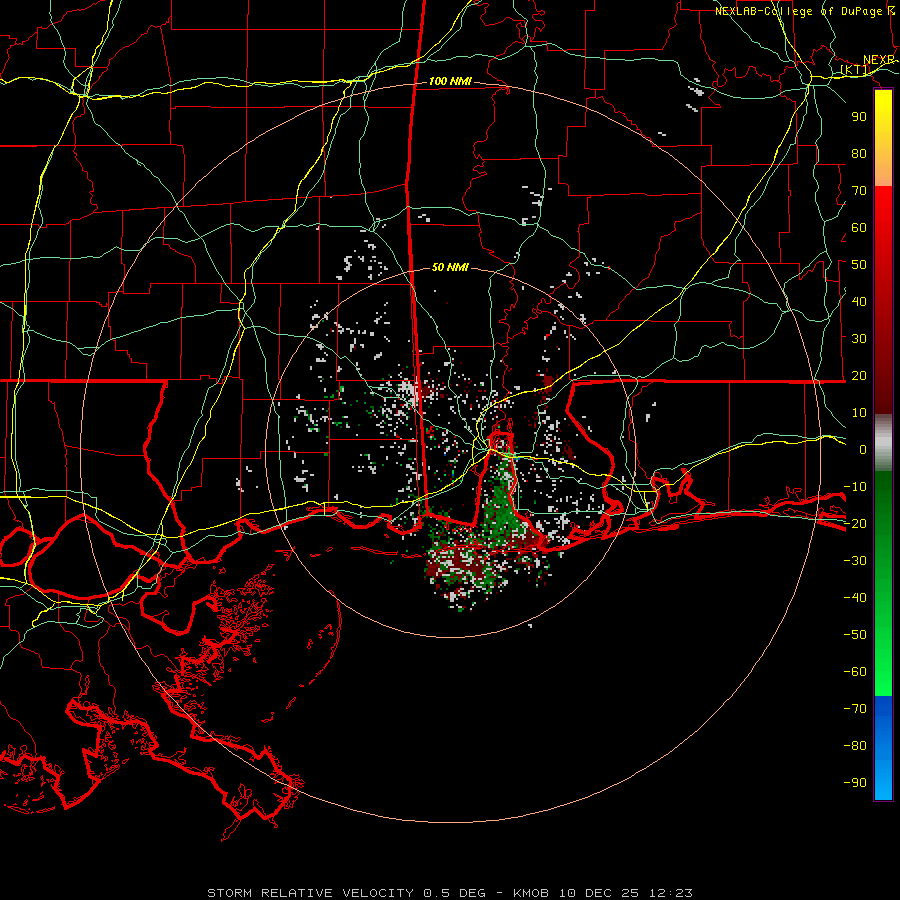Click the blue bottom segment of velocity colorbar

tap(883, 748)
